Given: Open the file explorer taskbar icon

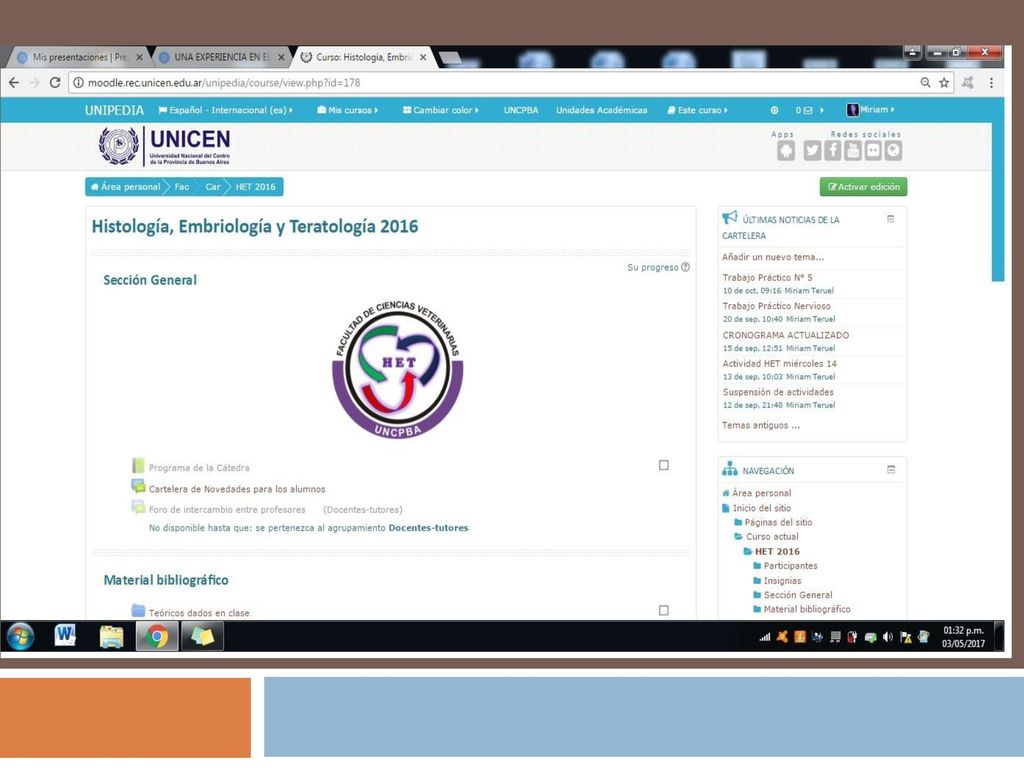Looking at the screenshot, I should (x=111, y=637).
